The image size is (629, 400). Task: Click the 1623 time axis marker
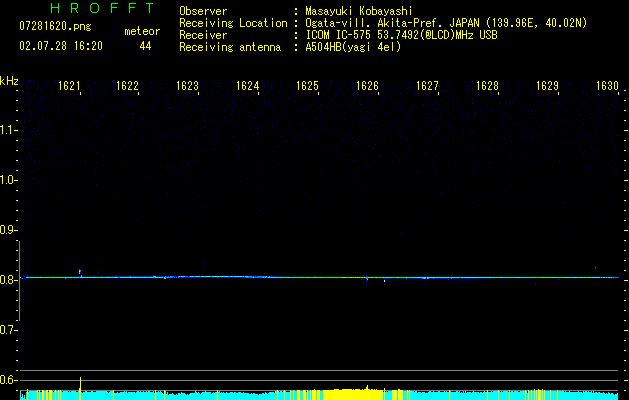point(187,86)
